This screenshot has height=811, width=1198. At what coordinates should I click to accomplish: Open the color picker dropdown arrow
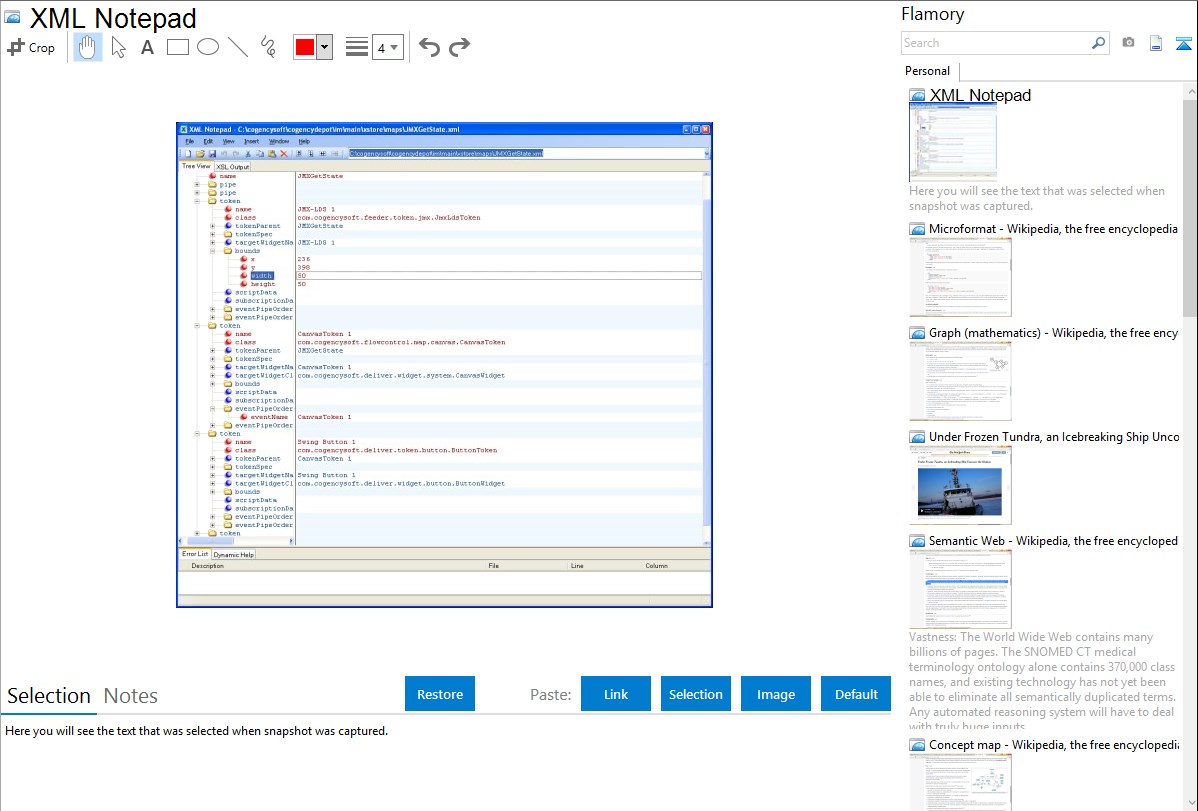(x=324, y=47)
